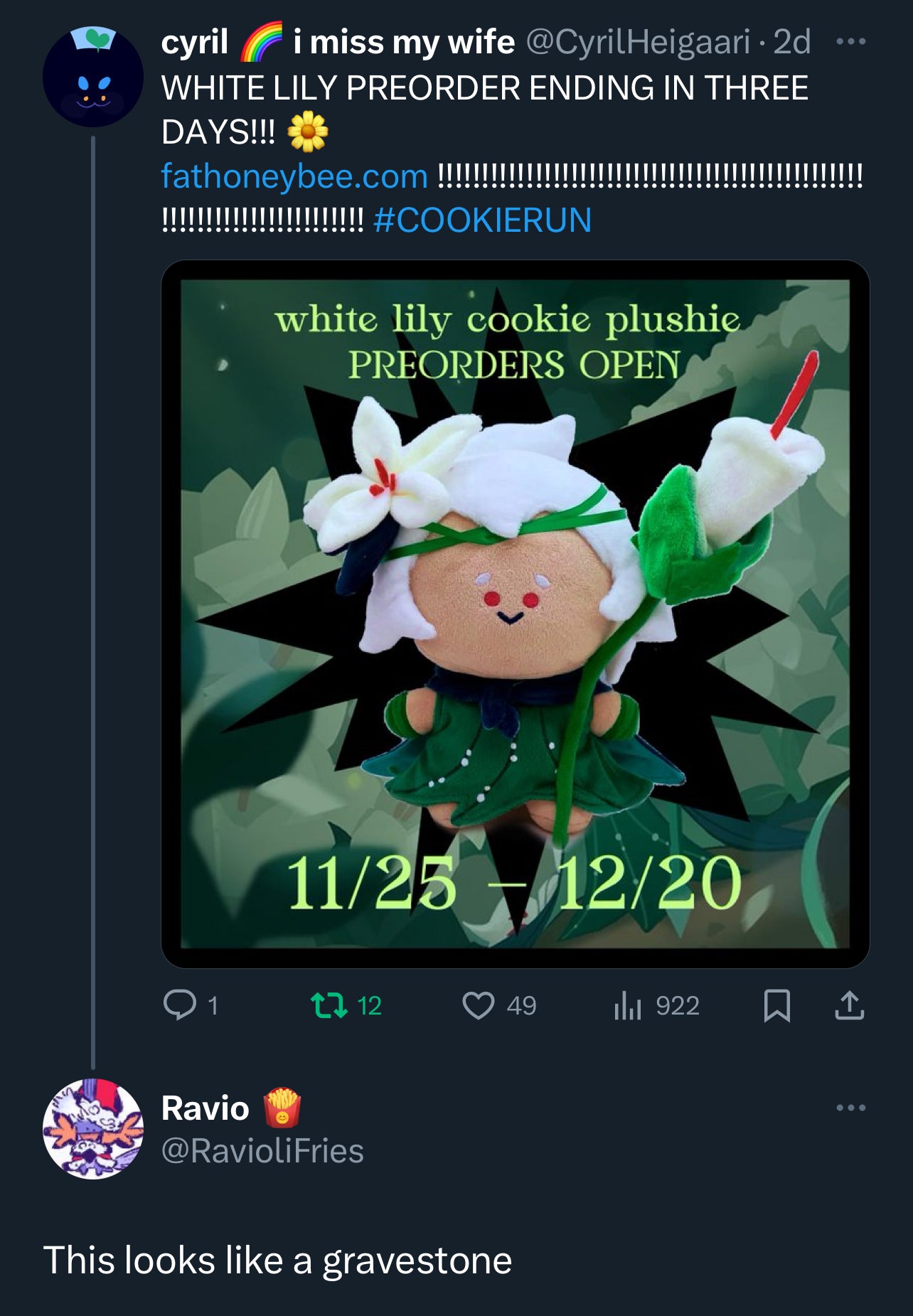Open more options menu on Ravio's reply

point(851,1108)
